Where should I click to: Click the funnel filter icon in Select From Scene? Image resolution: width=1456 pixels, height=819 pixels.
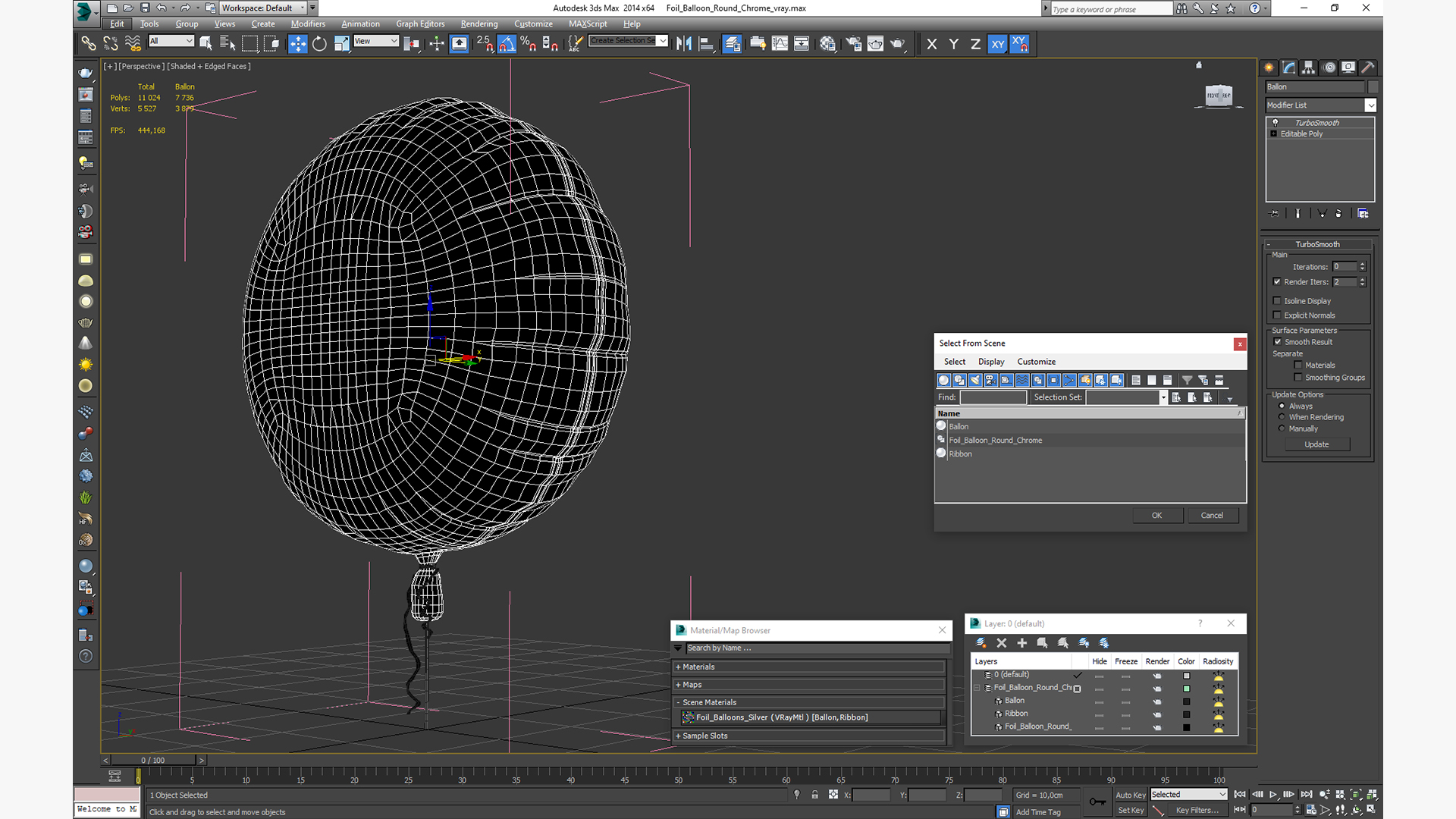1187,380
